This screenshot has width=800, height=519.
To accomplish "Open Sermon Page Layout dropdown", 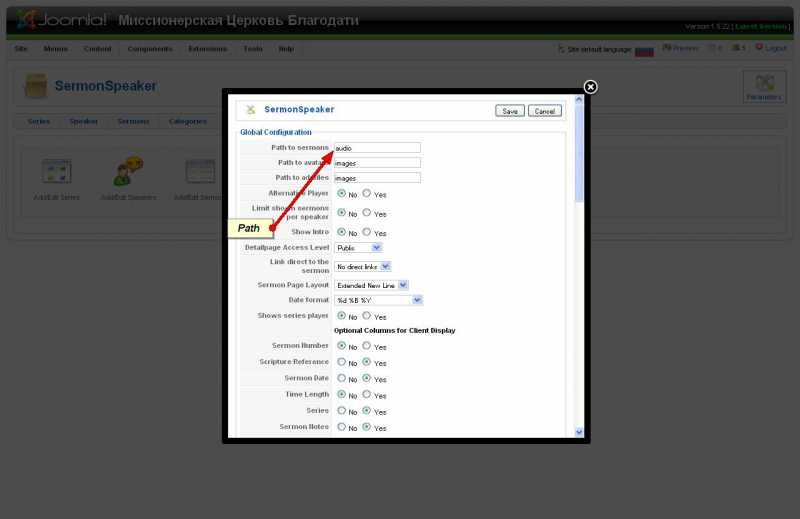I will [371, 285].
